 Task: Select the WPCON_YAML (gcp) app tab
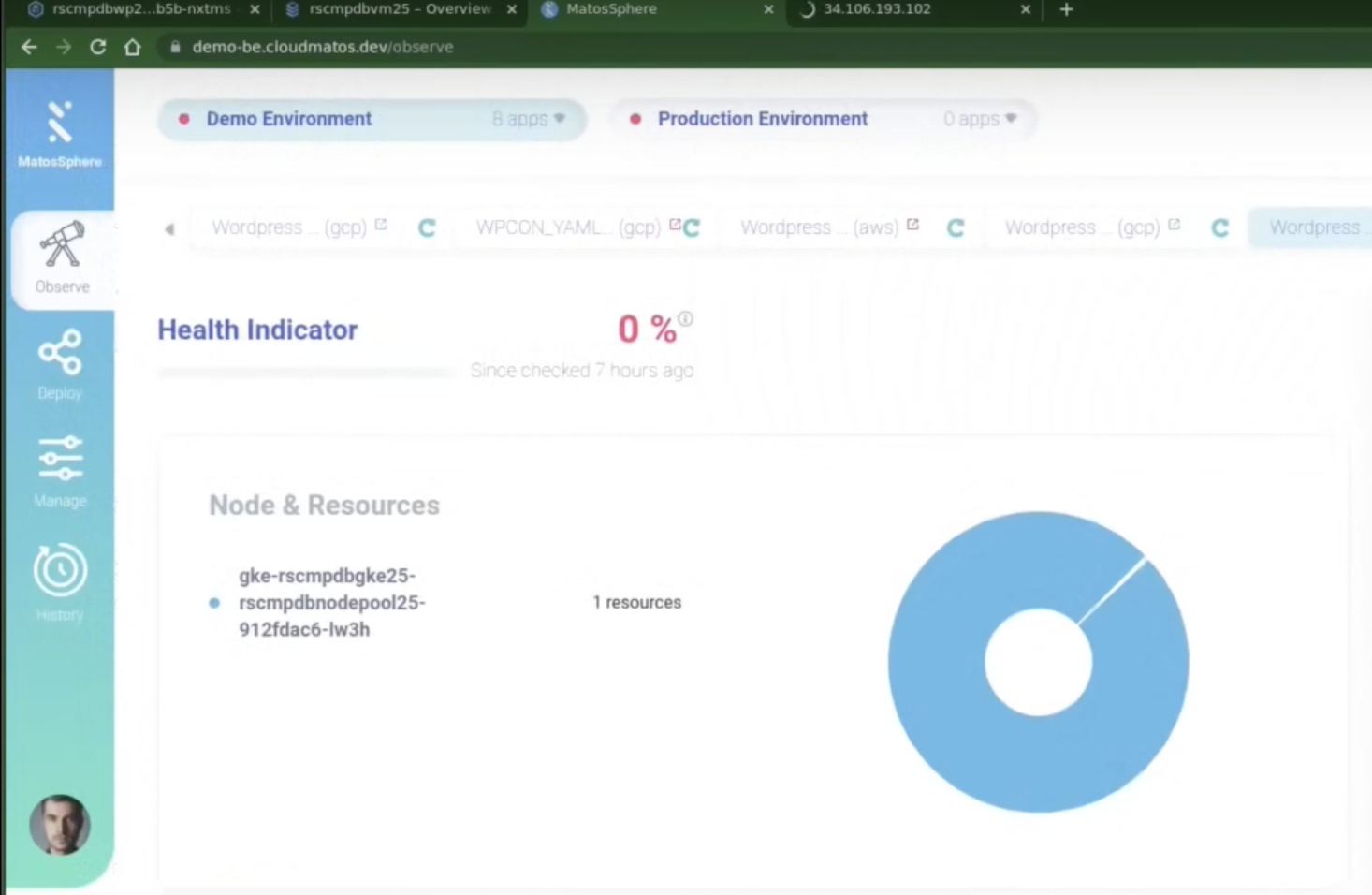[x=568, y=227]
